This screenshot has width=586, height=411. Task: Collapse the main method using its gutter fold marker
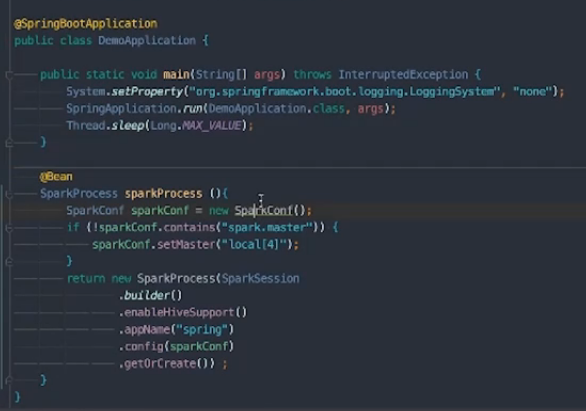[9, 75]
